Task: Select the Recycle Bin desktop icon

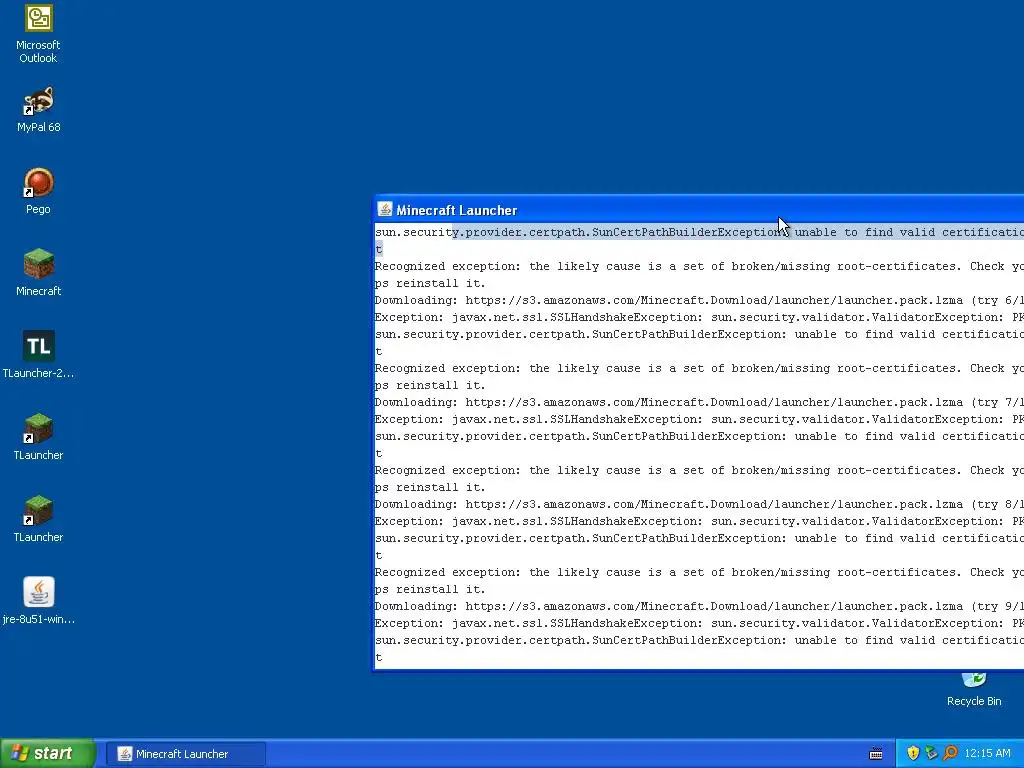Action: [974, 689]
